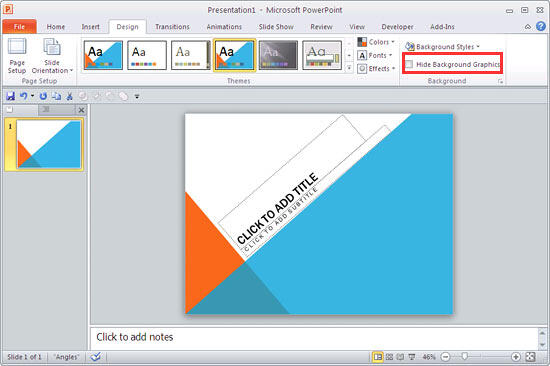Click the active Design tab
550x366 pixels.
(x=127, y=27)
